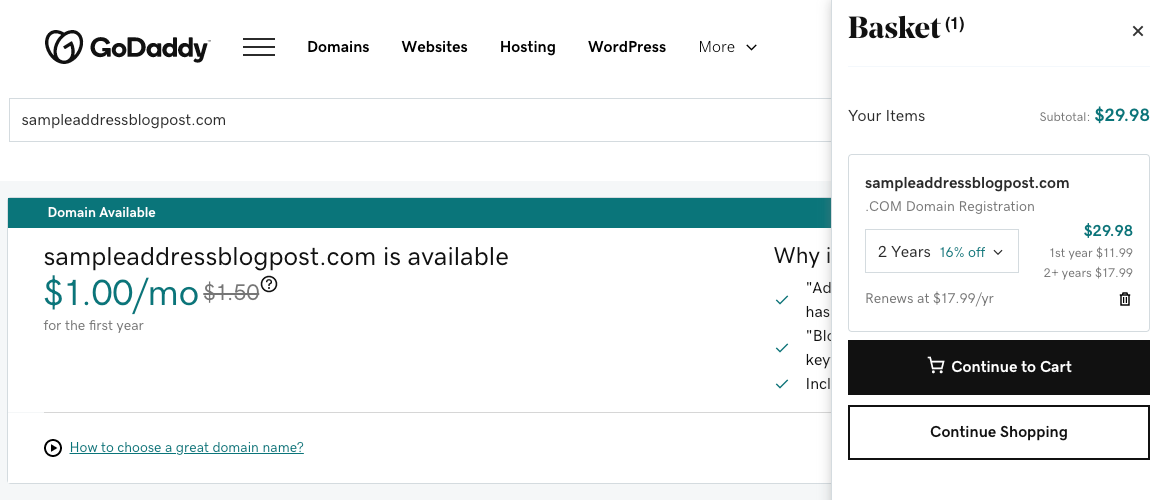This screenshot has height=500, width=1160.
Task: Click 'sampleaddressblogpost.com is available' heading
Action: (x=276, y=257)
